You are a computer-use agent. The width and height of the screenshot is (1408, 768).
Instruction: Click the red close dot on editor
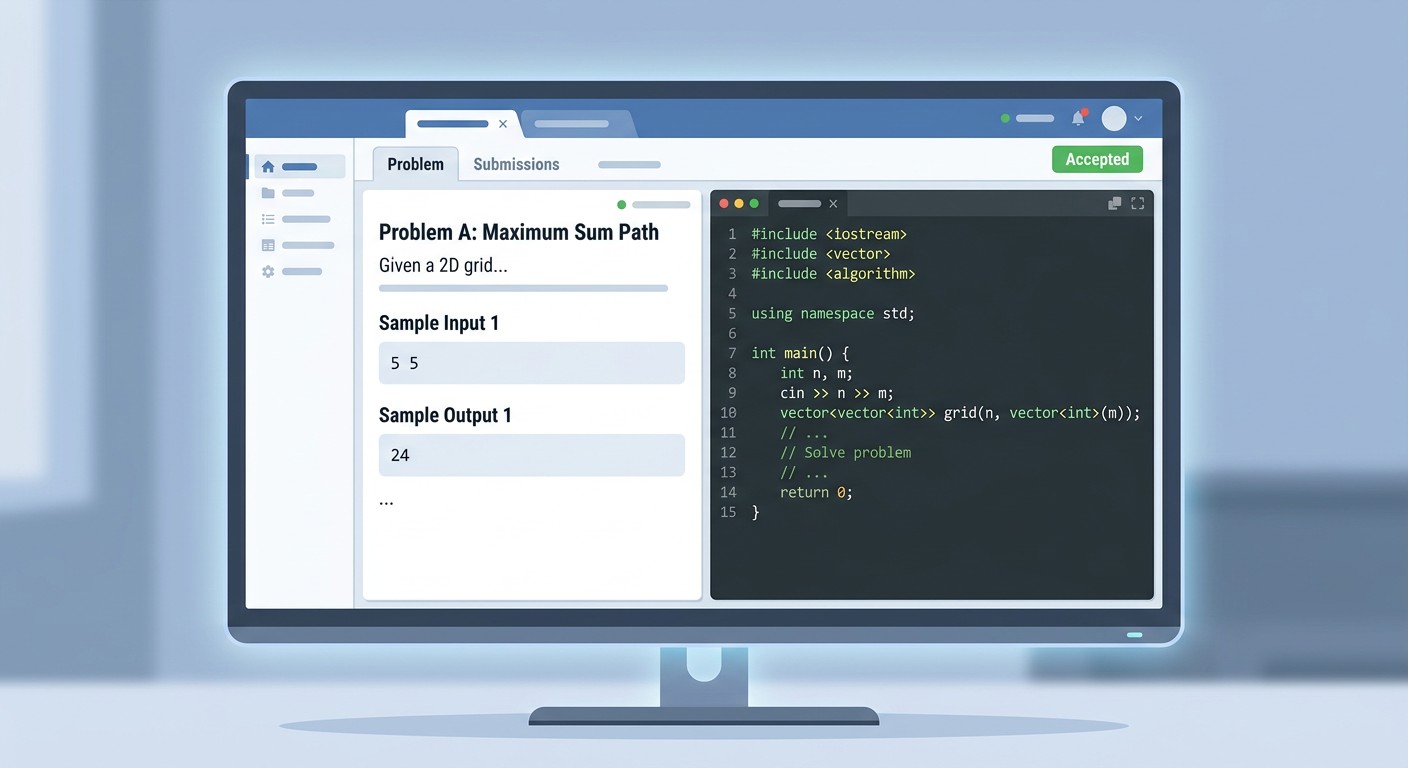[x=724, y=203]
